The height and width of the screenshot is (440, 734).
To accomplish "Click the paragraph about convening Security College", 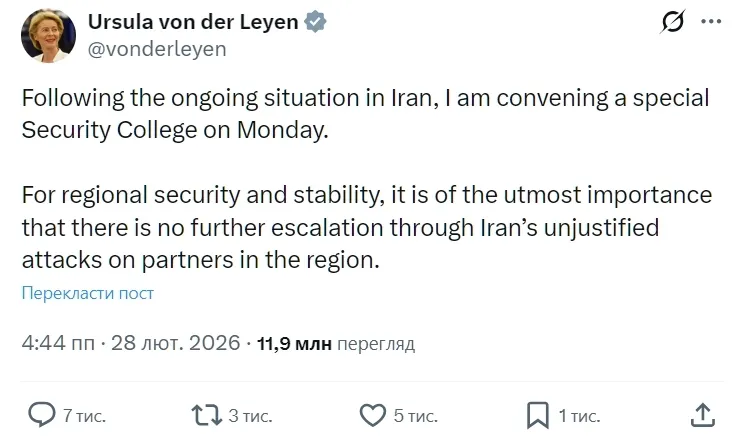I will pos(365,115).
